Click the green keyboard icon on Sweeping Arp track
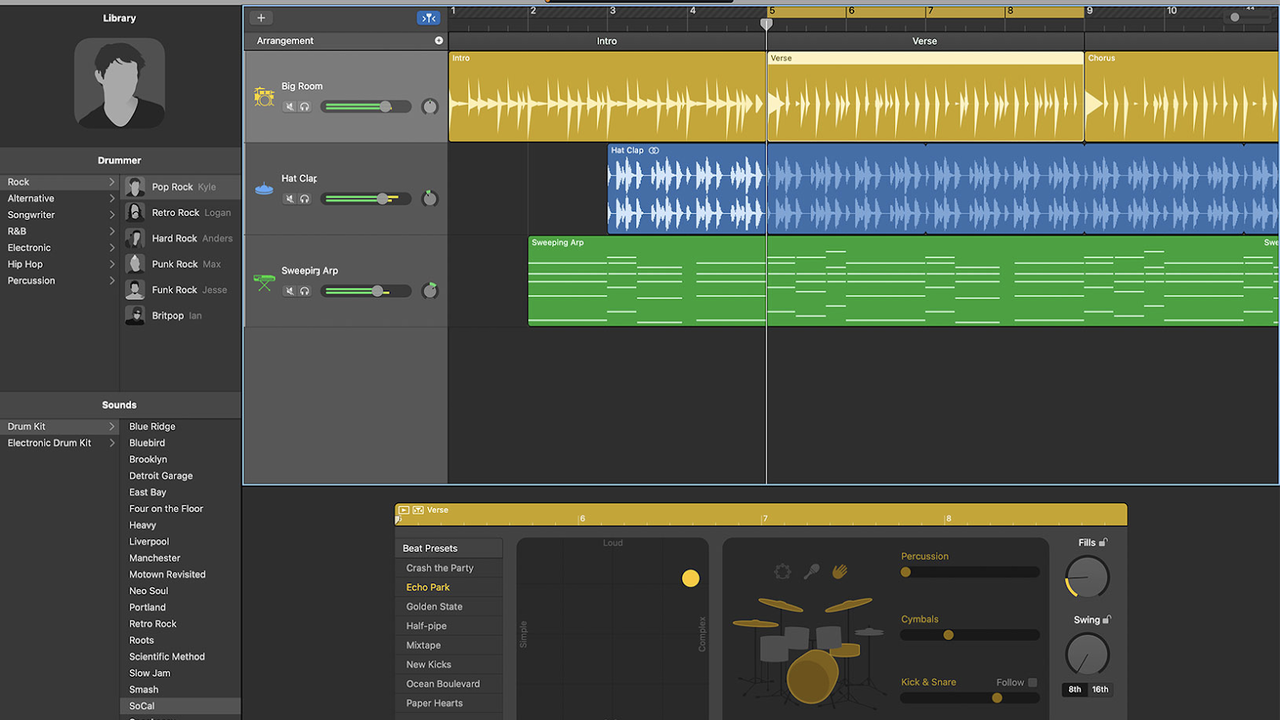 (263, 282)
